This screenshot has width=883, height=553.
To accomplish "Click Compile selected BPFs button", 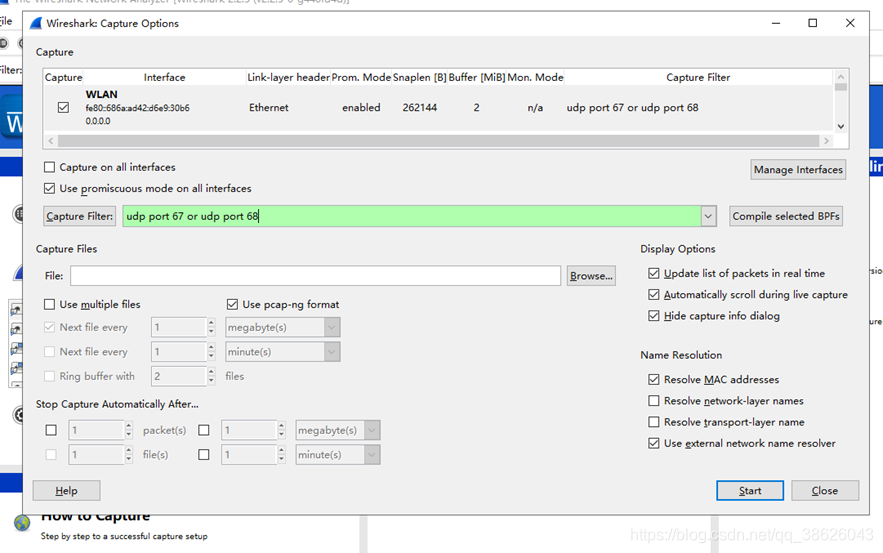I will [x=786, y=216].
